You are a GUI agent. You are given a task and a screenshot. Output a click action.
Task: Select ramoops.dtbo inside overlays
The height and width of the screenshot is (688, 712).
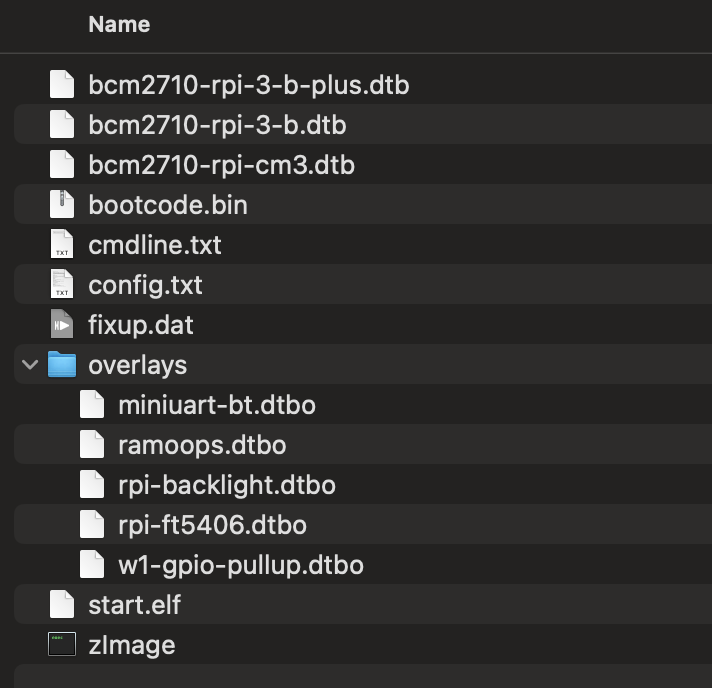(363, 444)
